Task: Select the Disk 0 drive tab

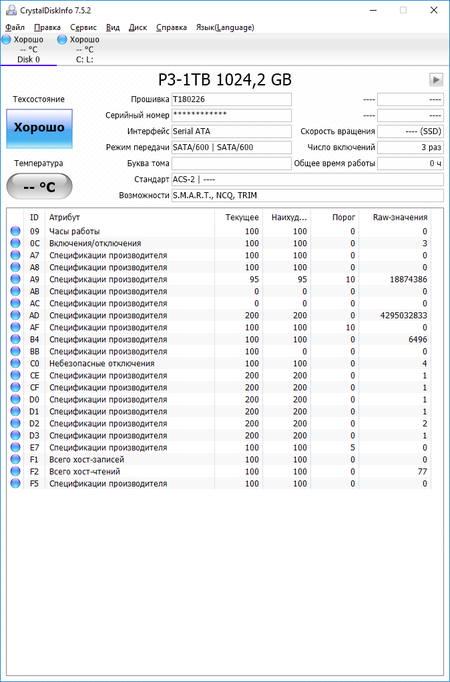Action: [29, 50]
